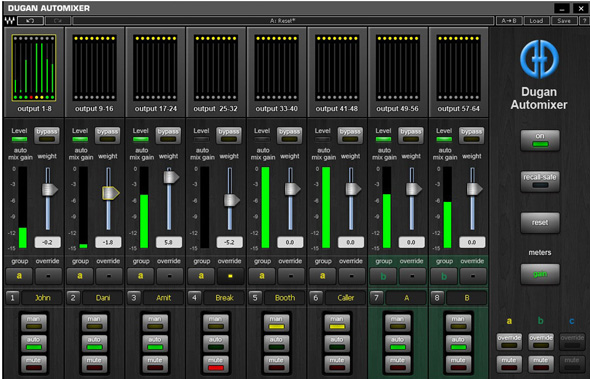
Task: Click weight slider handle for John channel
Action: click(49, 189)
